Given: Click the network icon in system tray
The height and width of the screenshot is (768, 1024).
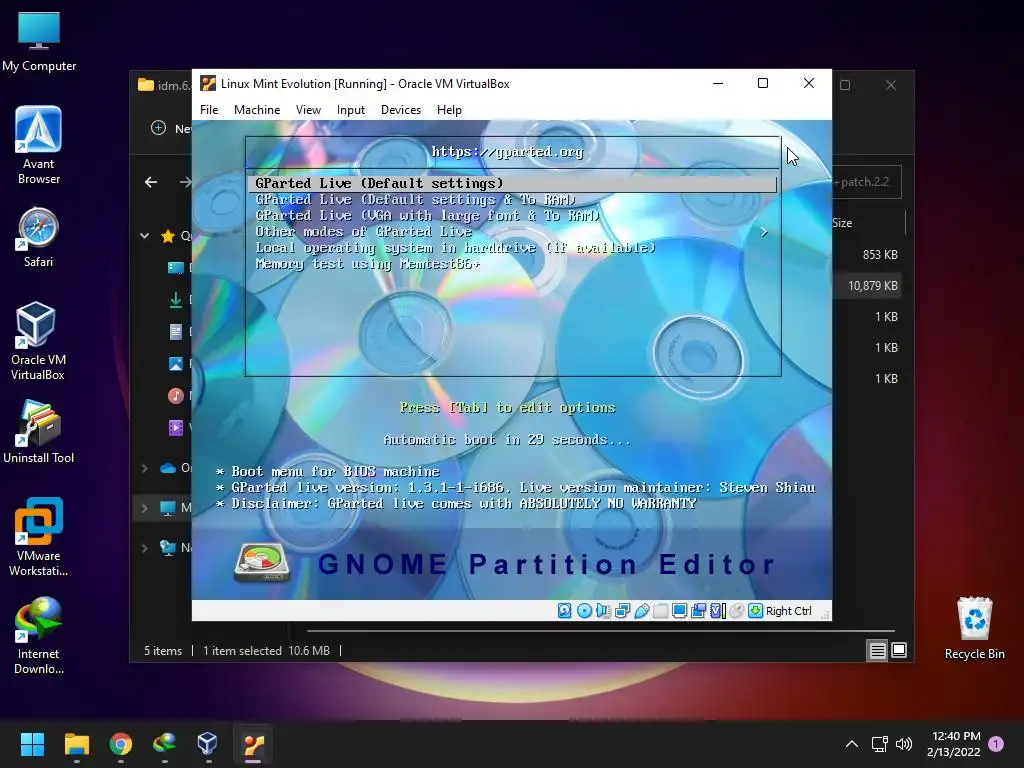Looking at the screenshot, I should [880, 744].
